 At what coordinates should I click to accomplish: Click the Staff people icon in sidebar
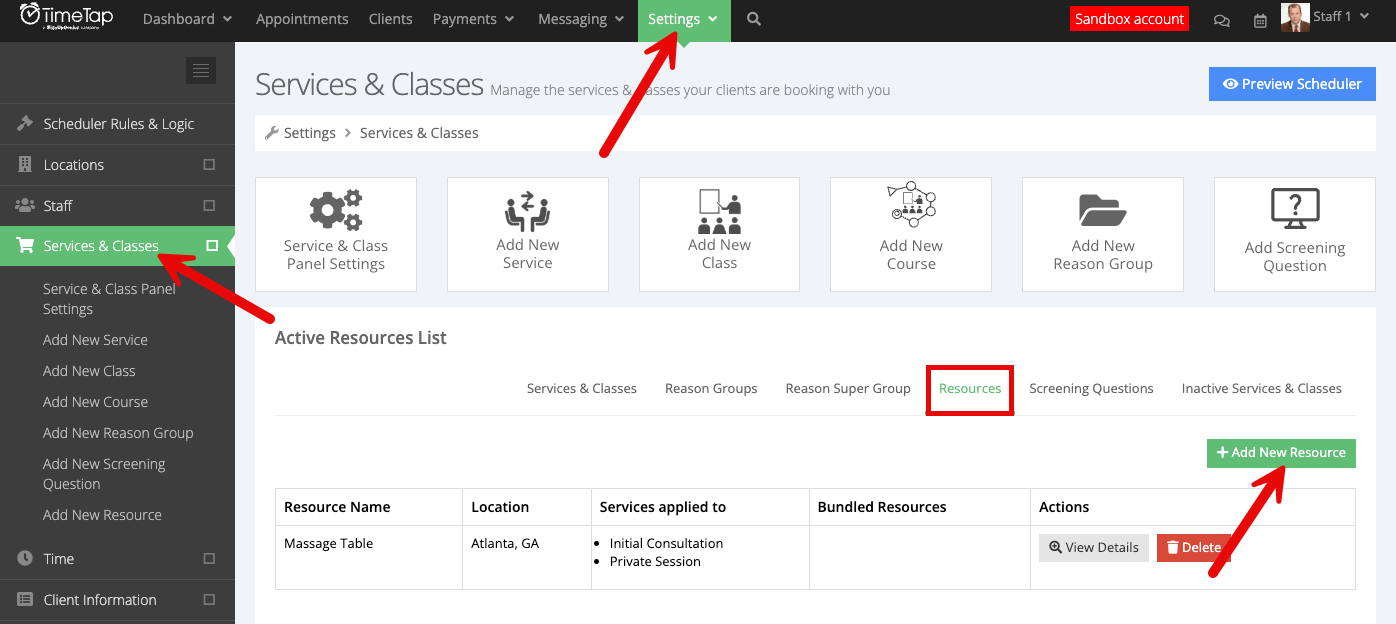[x=25, y=205]
